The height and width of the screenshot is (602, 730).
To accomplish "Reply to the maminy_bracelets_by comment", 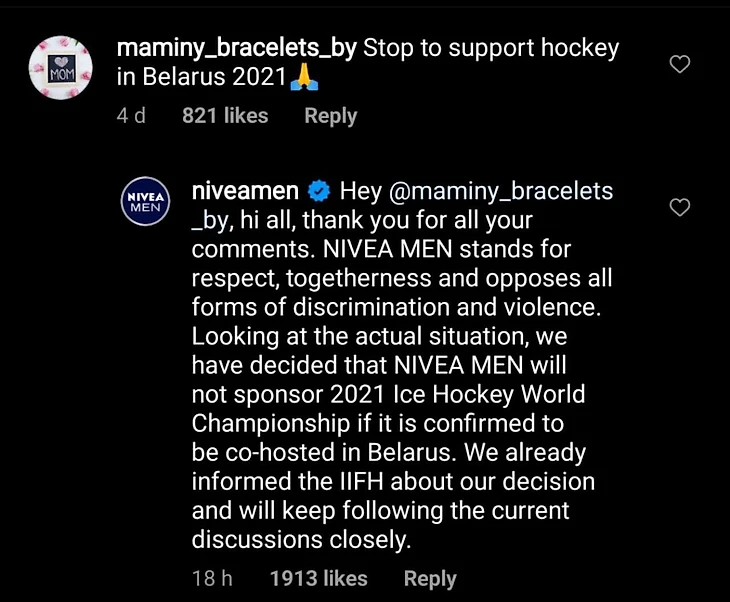I will tap(330, 116).
